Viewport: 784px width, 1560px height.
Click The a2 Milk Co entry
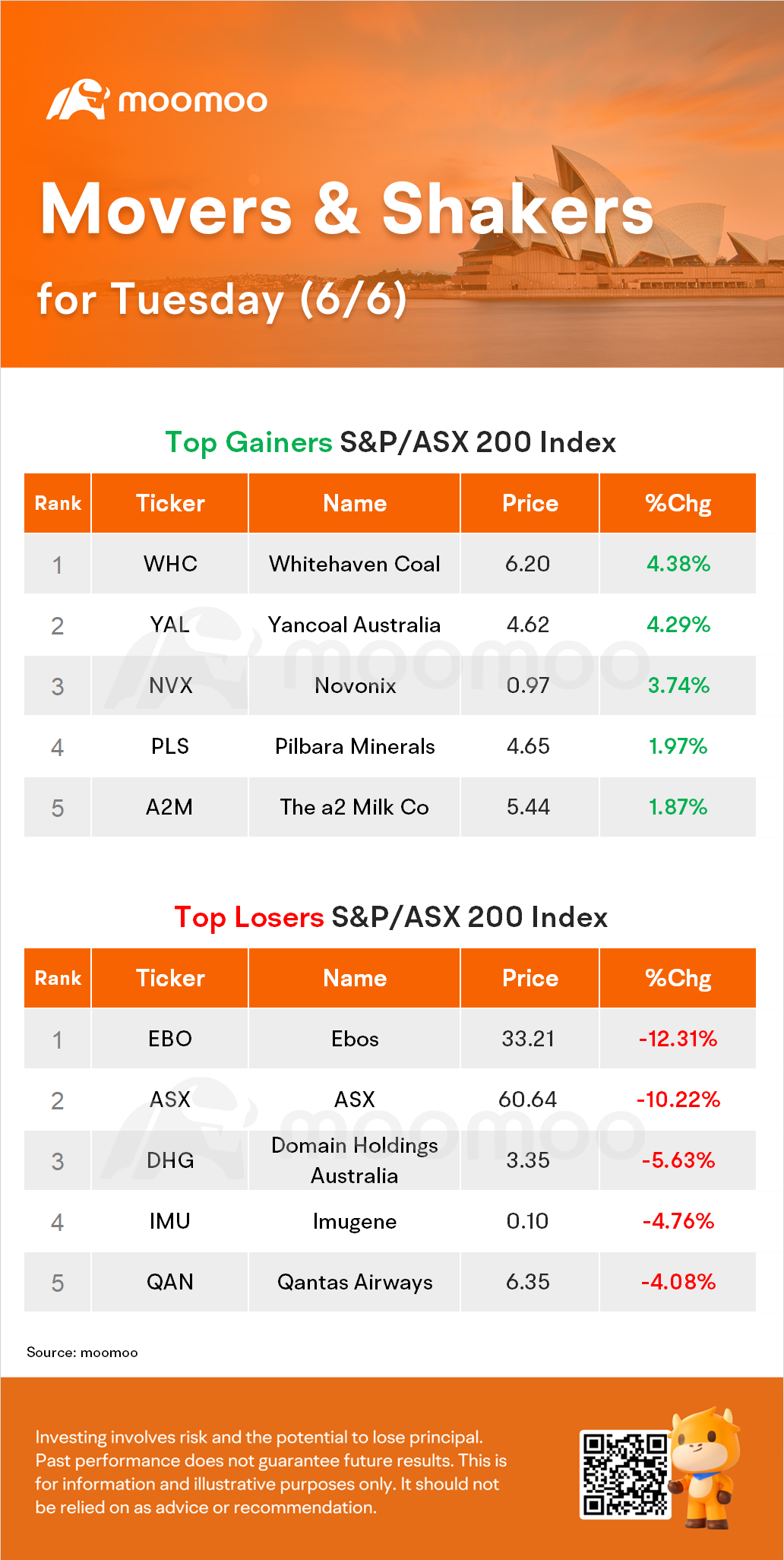coord(354,807)
